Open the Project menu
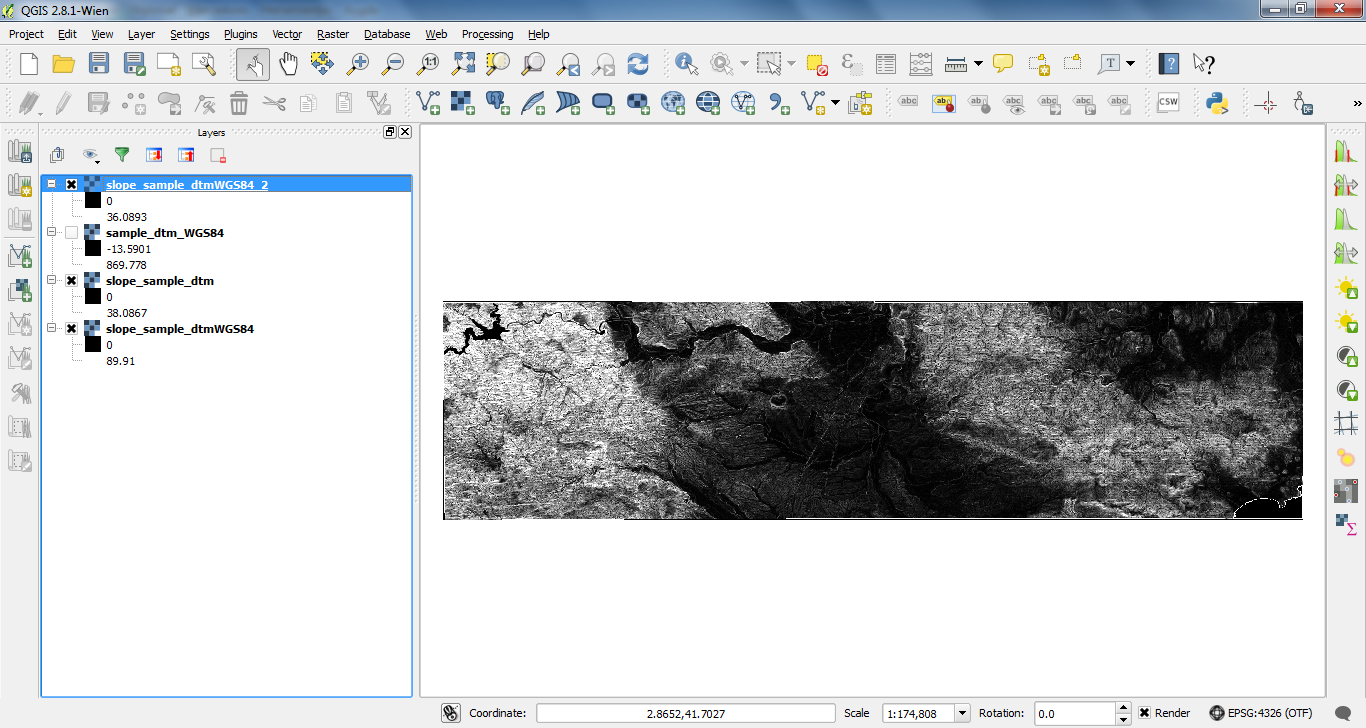The image size is (1366, 728). (26, 34)
